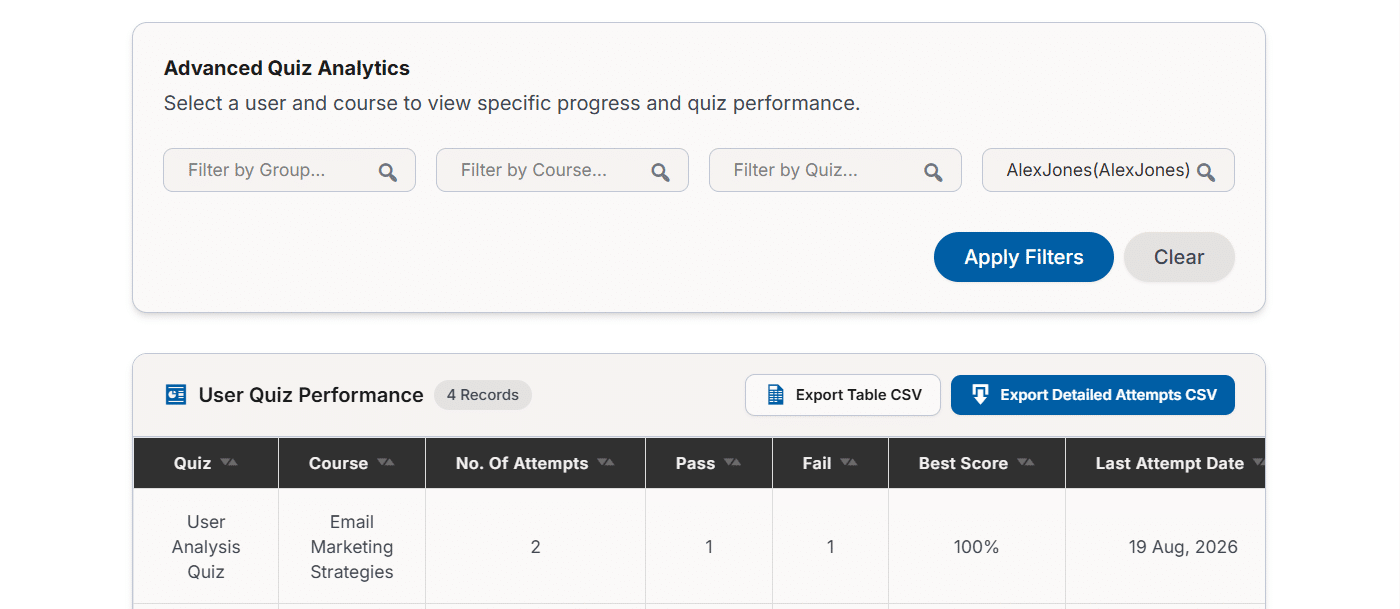
Task: Sort by Fail column arrows
Action: tap(849, 462)
